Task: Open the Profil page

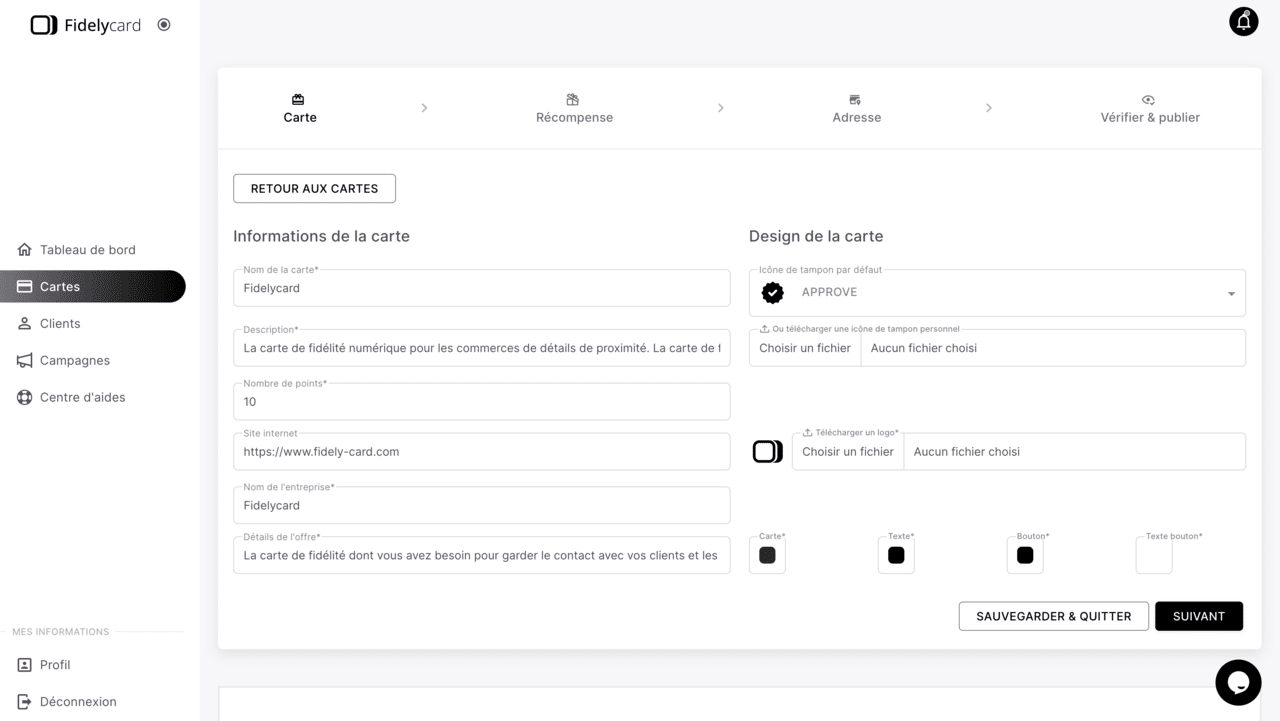Action: (55, 665)
